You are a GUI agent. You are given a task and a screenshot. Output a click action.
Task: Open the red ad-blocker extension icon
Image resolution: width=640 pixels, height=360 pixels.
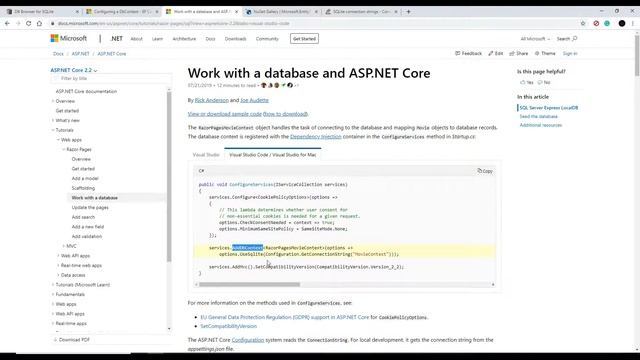pyautogui.click(x=596, y=24)
